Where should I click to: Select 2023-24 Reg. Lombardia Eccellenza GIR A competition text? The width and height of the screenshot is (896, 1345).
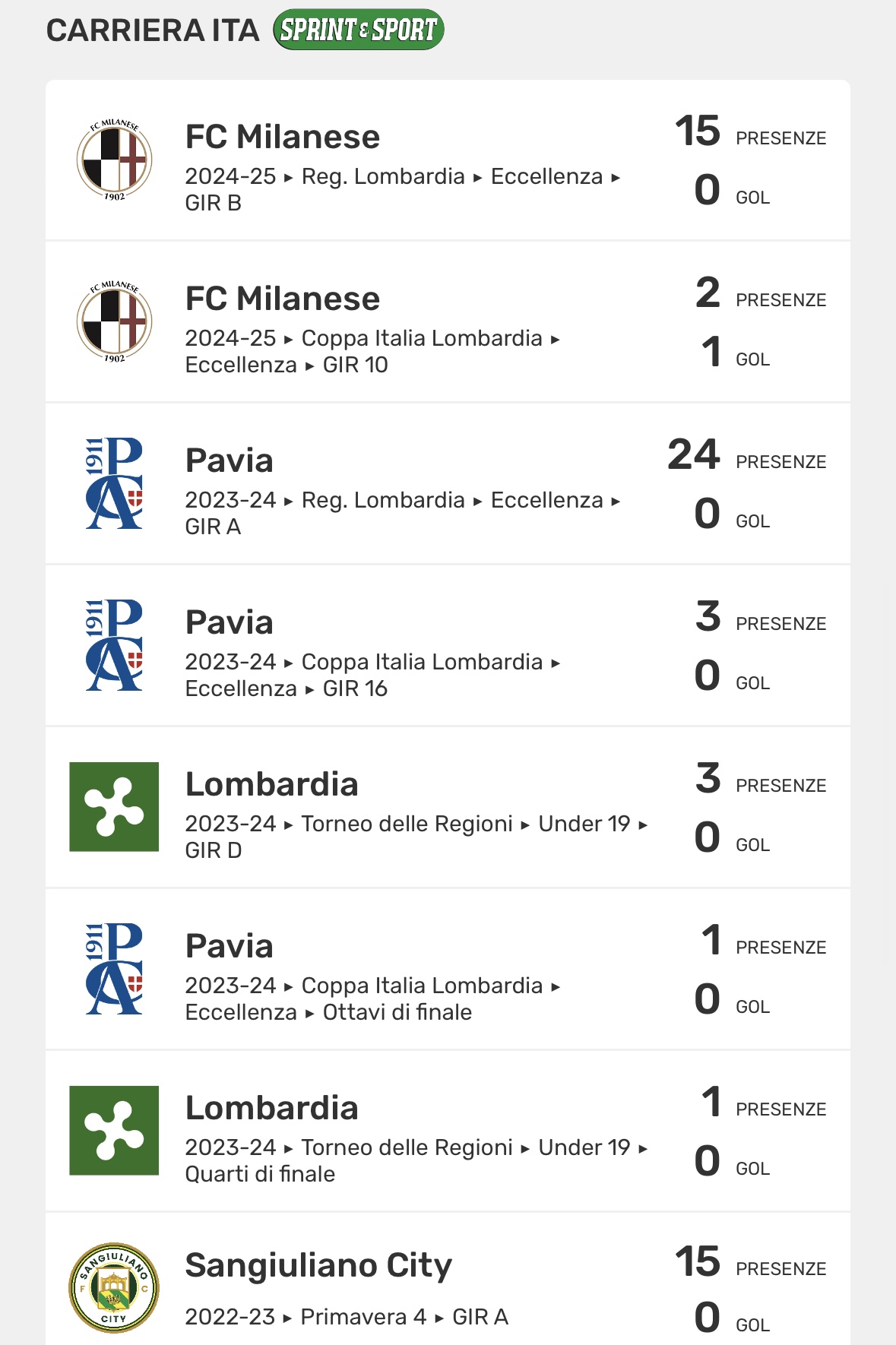(403, 513)
